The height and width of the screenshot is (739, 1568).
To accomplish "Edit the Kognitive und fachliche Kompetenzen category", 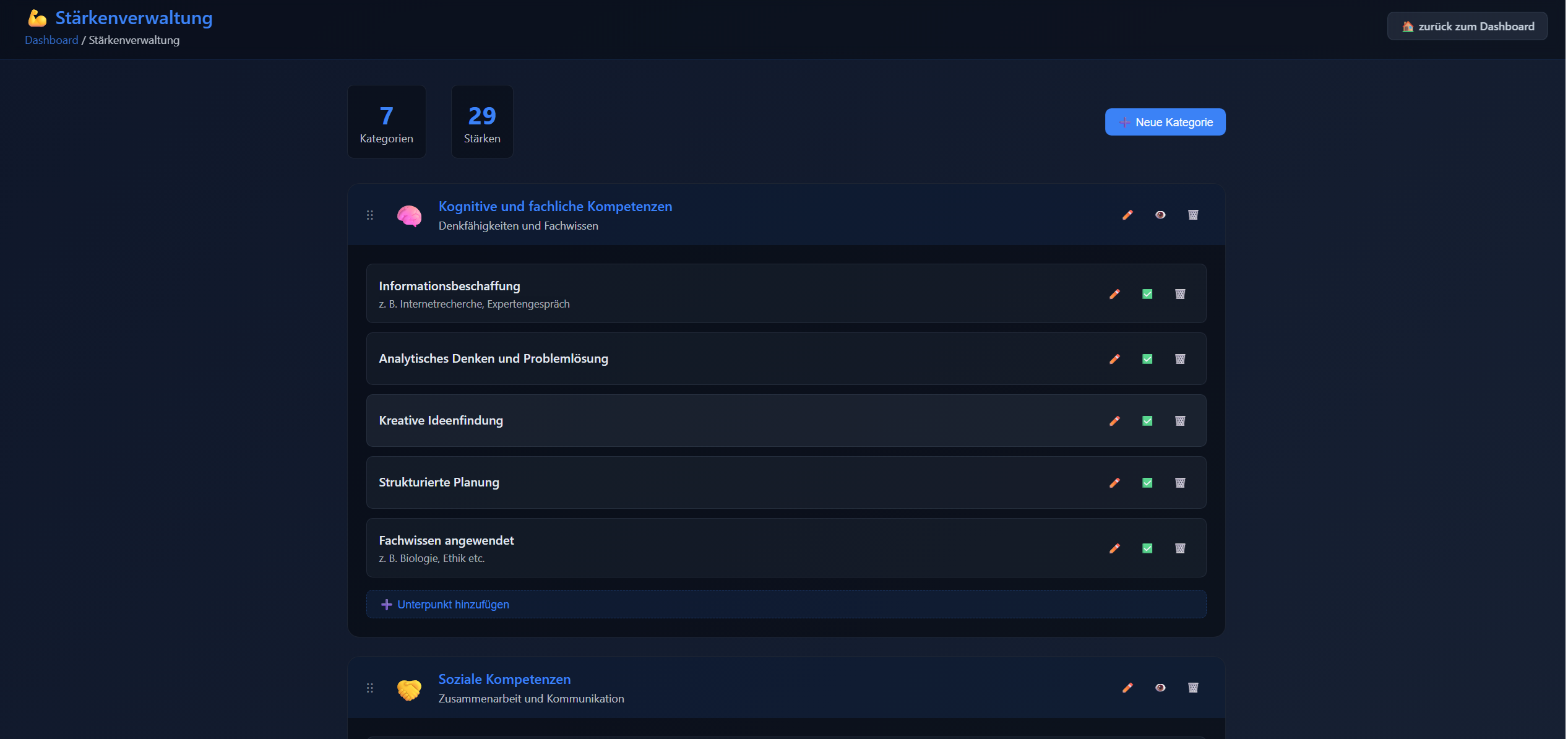I will (x=1127, y=215).
